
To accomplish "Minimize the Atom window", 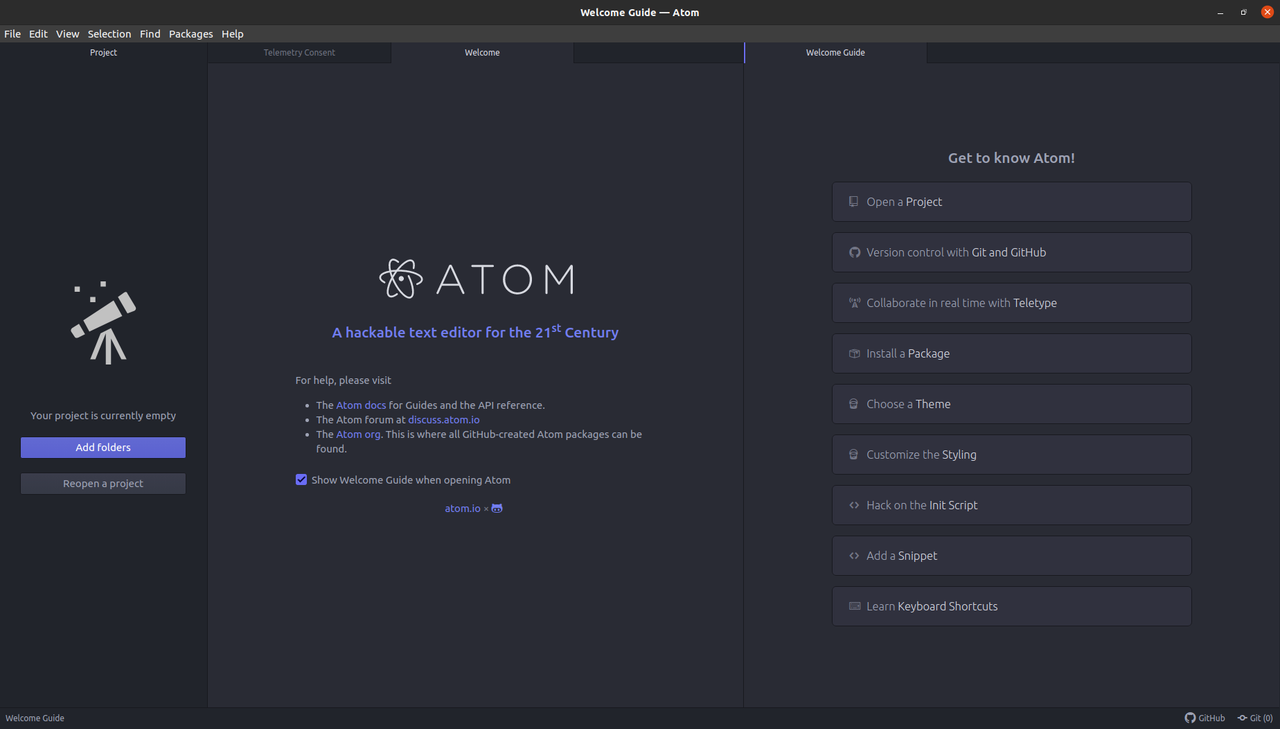I will [x=1221, y=12].
